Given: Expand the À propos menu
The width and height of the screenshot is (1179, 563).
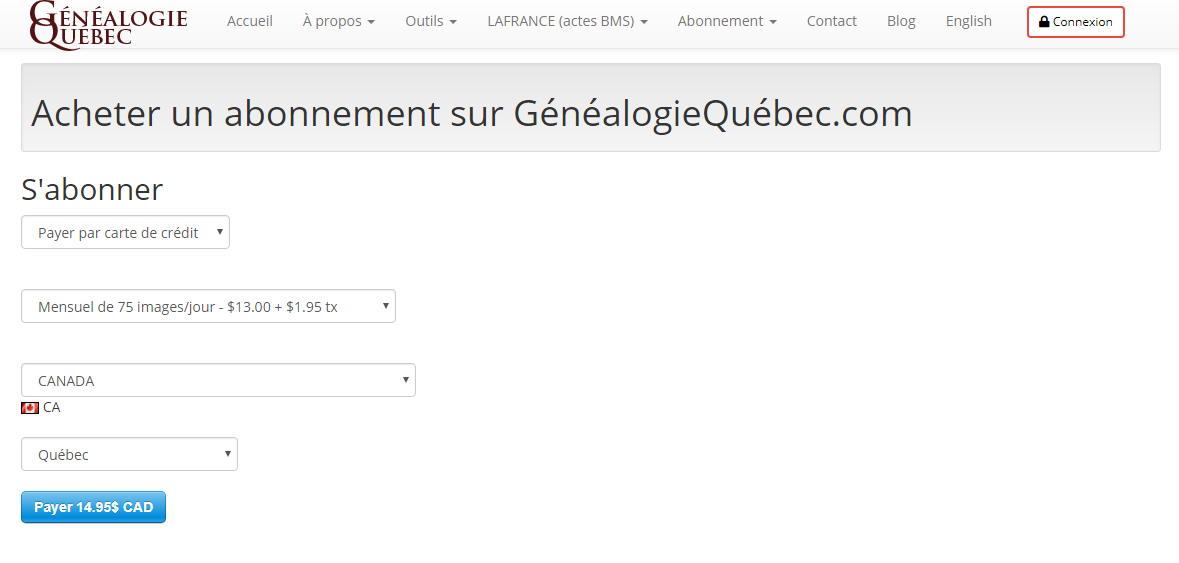Looking at the screenshot, I should click(338, 21).
